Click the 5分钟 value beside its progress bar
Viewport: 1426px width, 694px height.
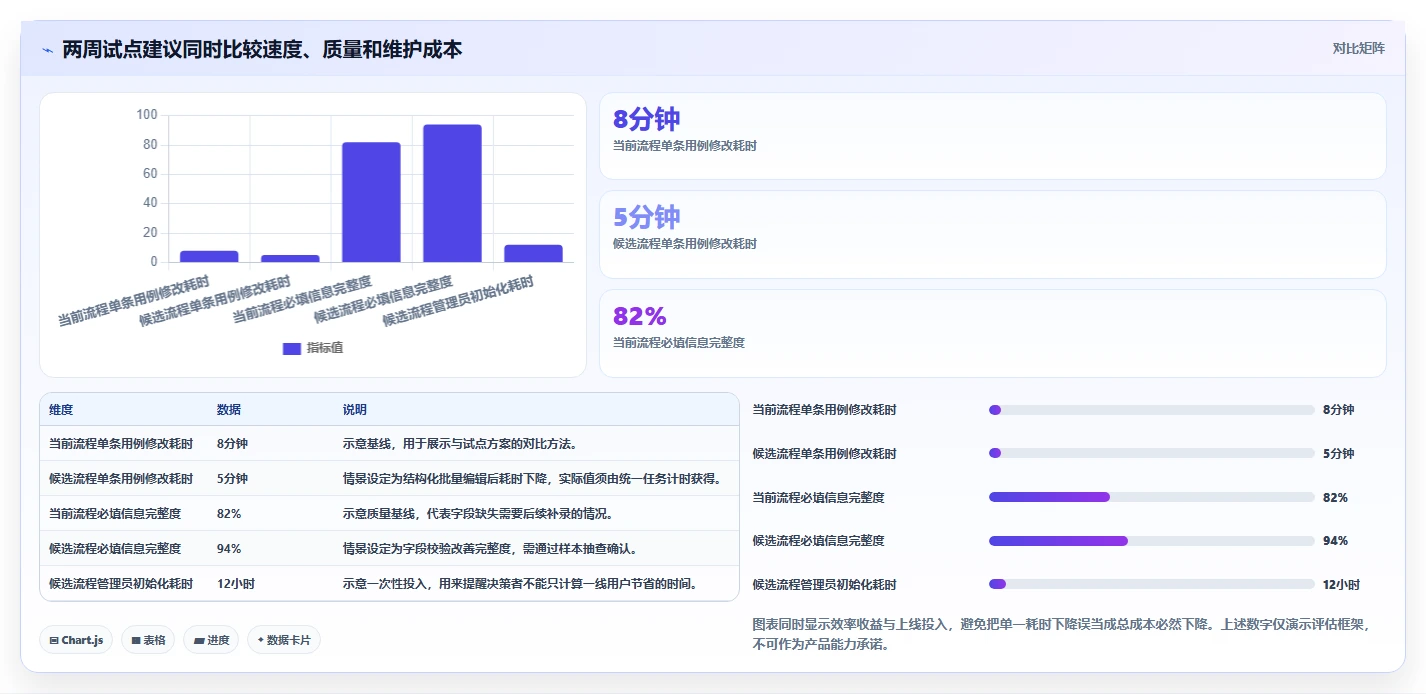coord(1338,453)
